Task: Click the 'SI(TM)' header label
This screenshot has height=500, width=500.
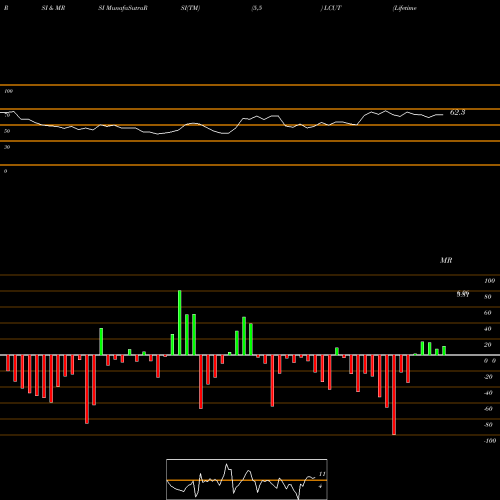Action: [190, 8]
